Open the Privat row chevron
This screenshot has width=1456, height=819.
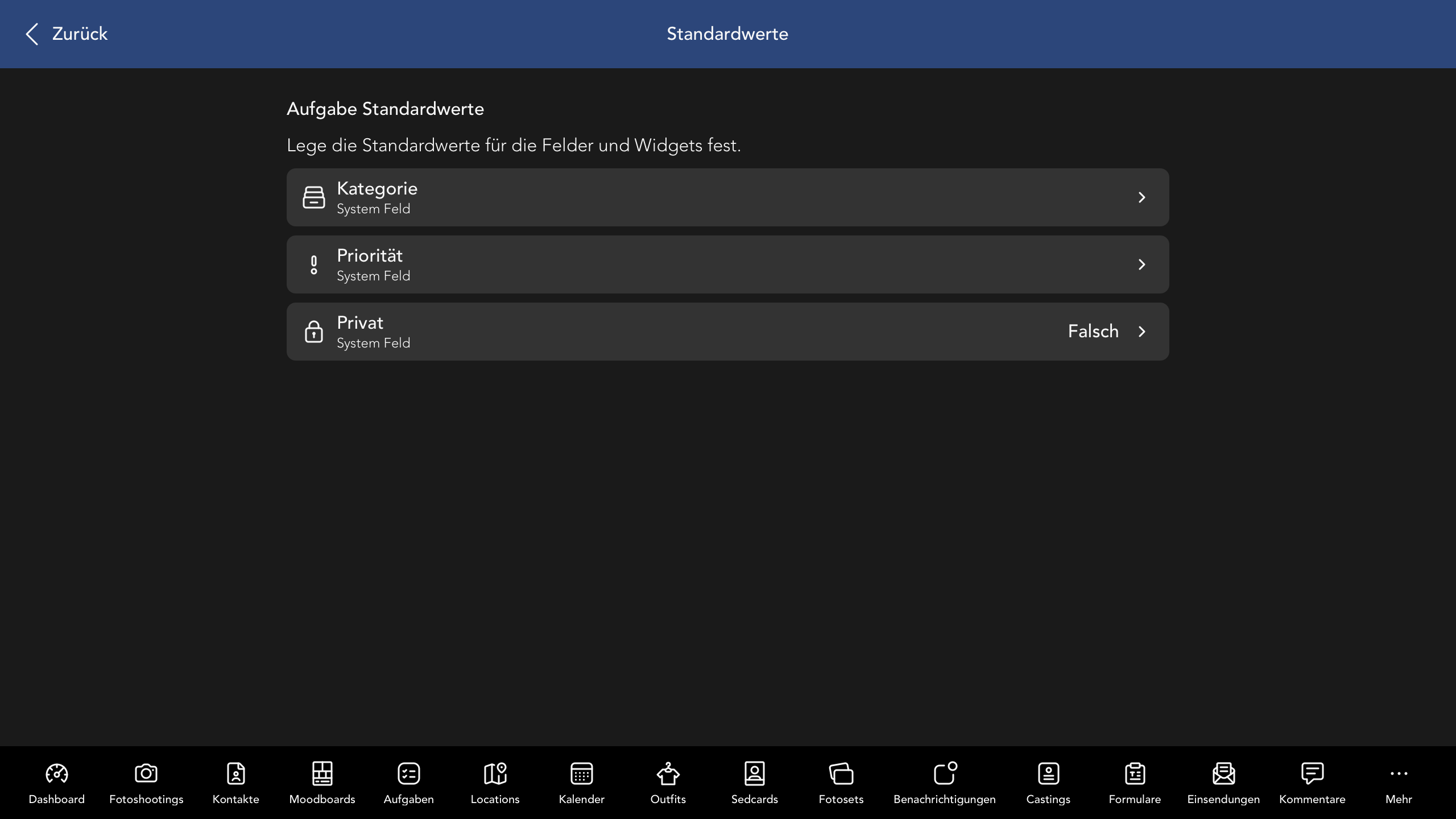coord(1141,332)
